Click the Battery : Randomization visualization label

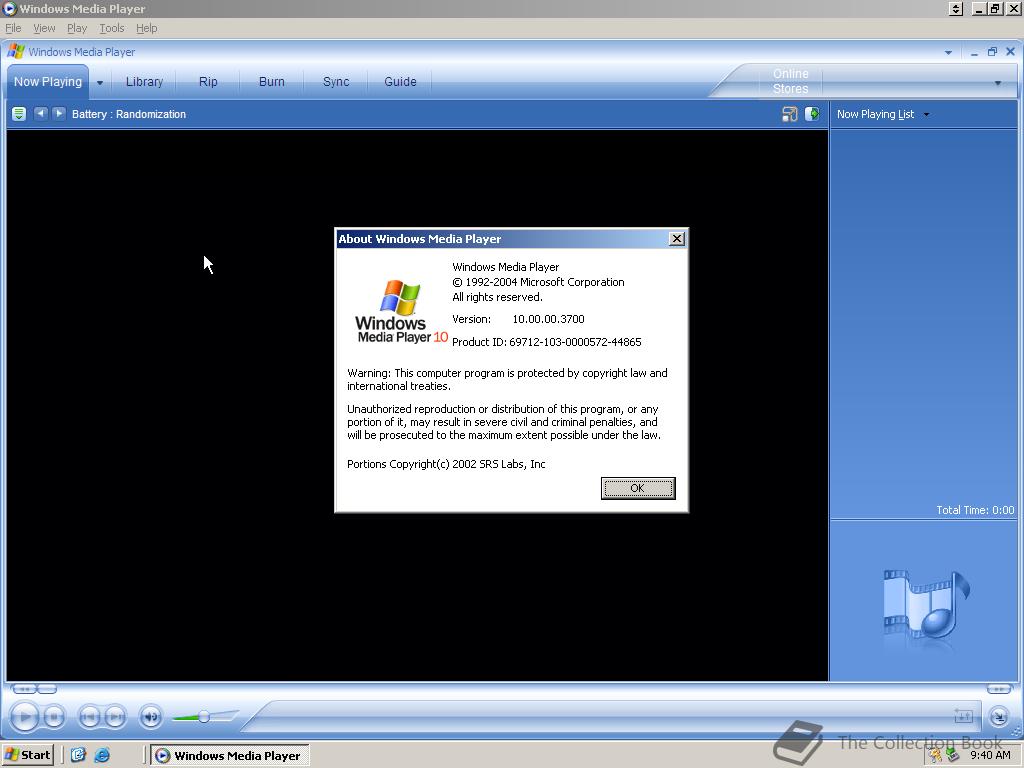(x=129, y=114)
